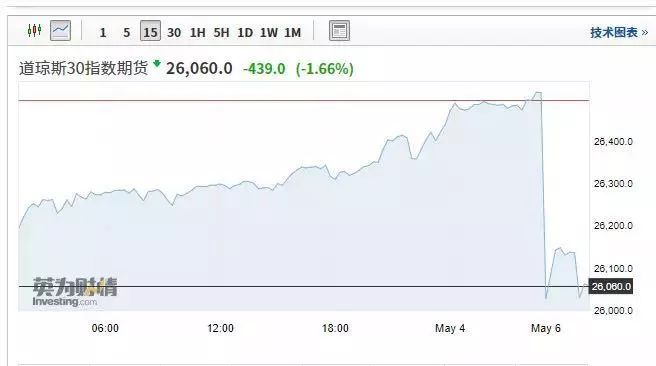Set chart interval to 5 minutes

click(126, 33)
